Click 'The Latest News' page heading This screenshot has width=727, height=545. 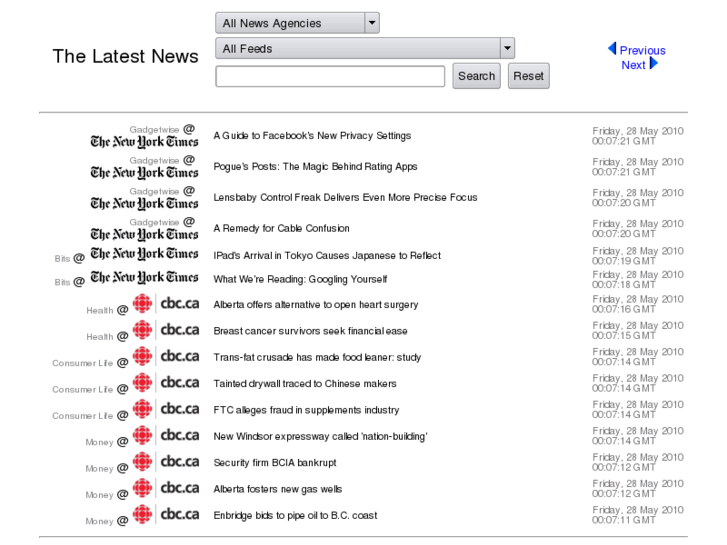click(x=125, y=56)
